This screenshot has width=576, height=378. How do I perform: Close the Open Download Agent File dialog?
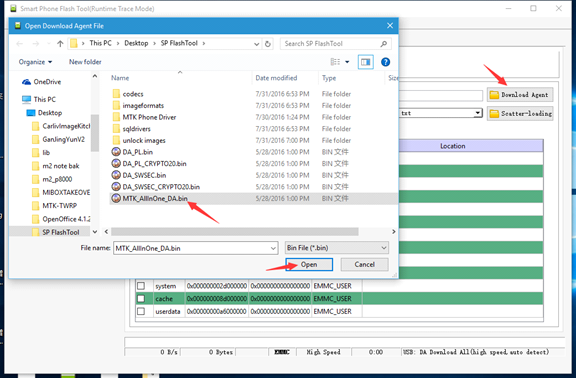point(390,26)
